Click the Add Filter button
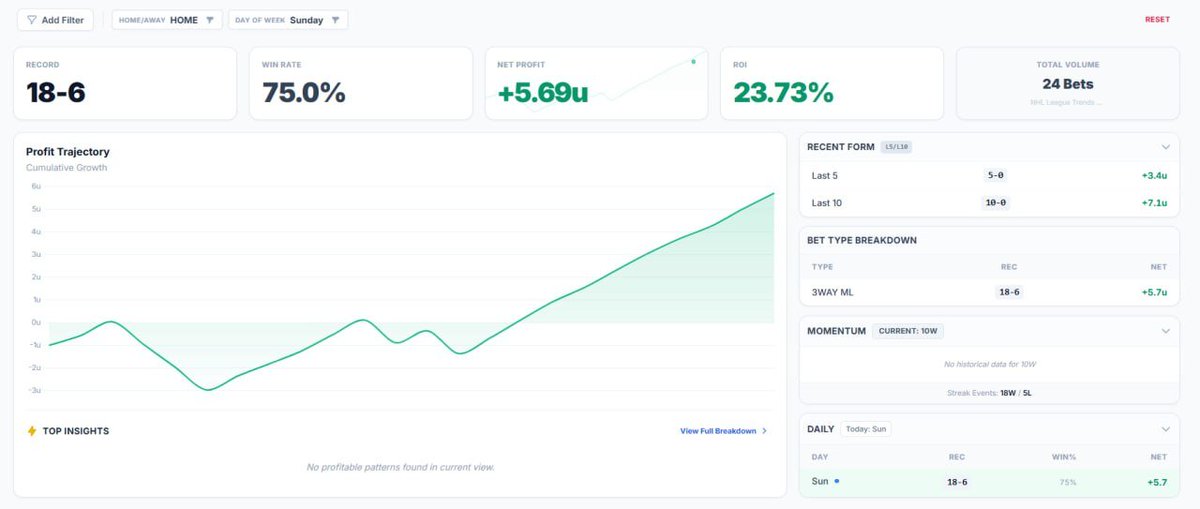 [x=56, y=20]
